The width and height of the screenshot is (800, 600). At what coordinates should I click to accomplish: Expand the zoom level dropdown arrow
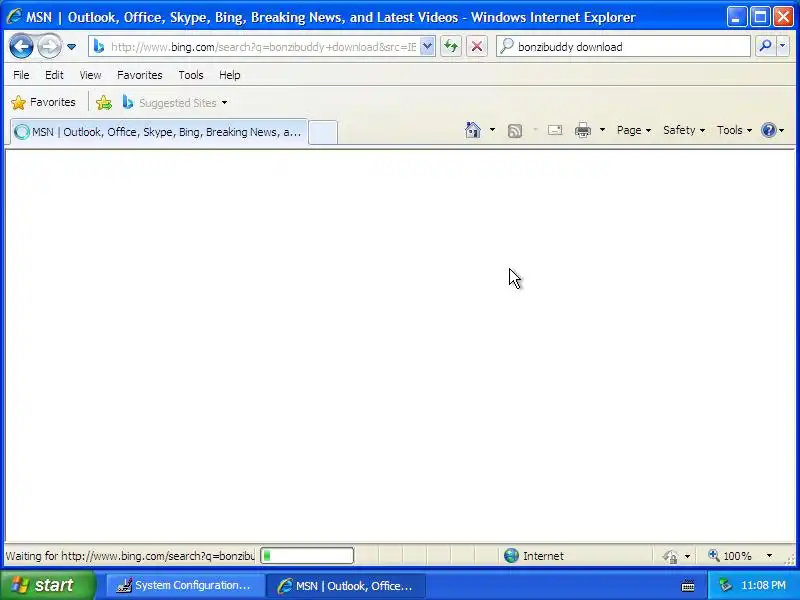pyautogui.click(x=769, y=556)
